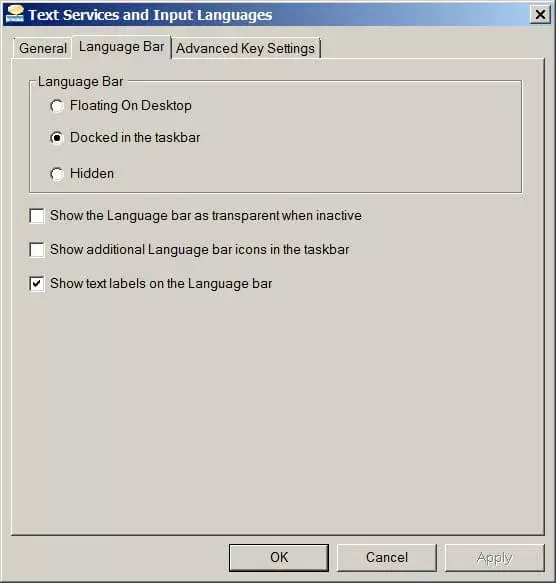Go to Advanced Key Settings tab

[245, 48]
